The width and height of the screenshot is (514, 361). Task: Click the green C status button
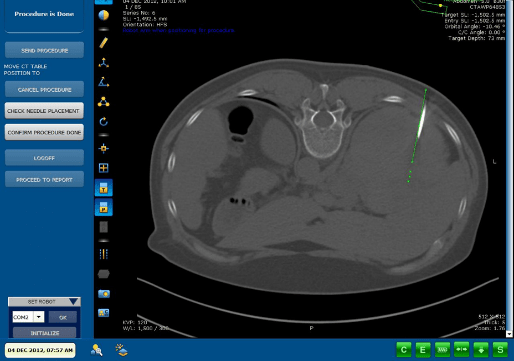pyautogui.click(x=404, y=350)
